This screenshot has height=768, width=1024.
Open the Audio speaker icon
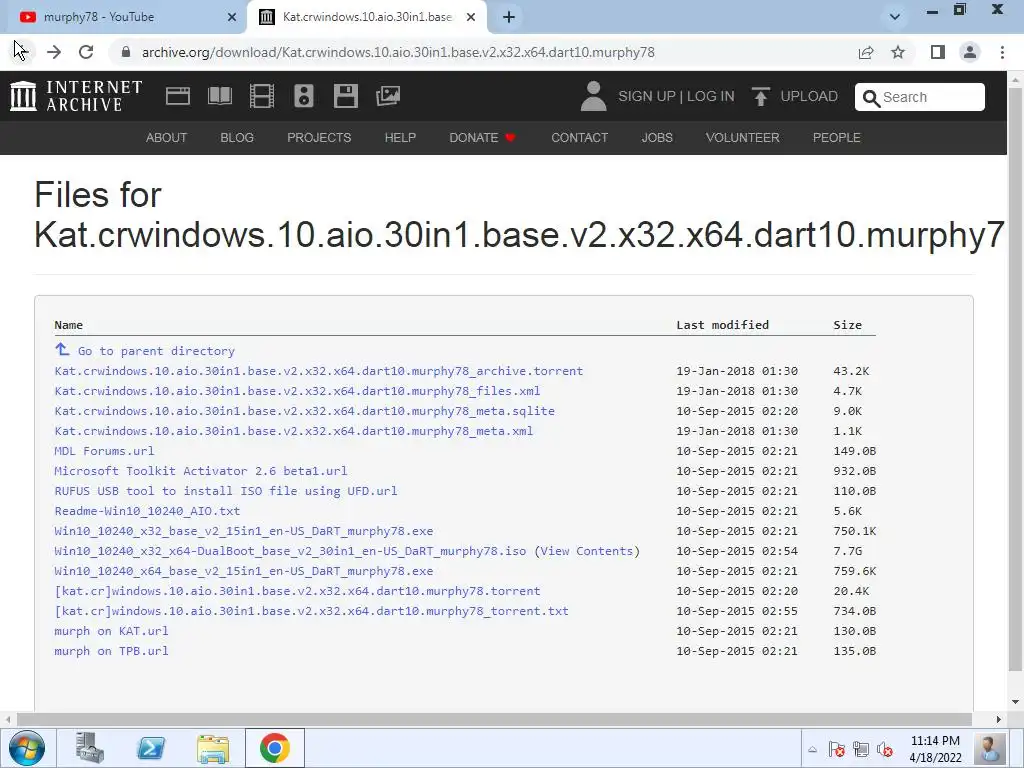point(304,96)
